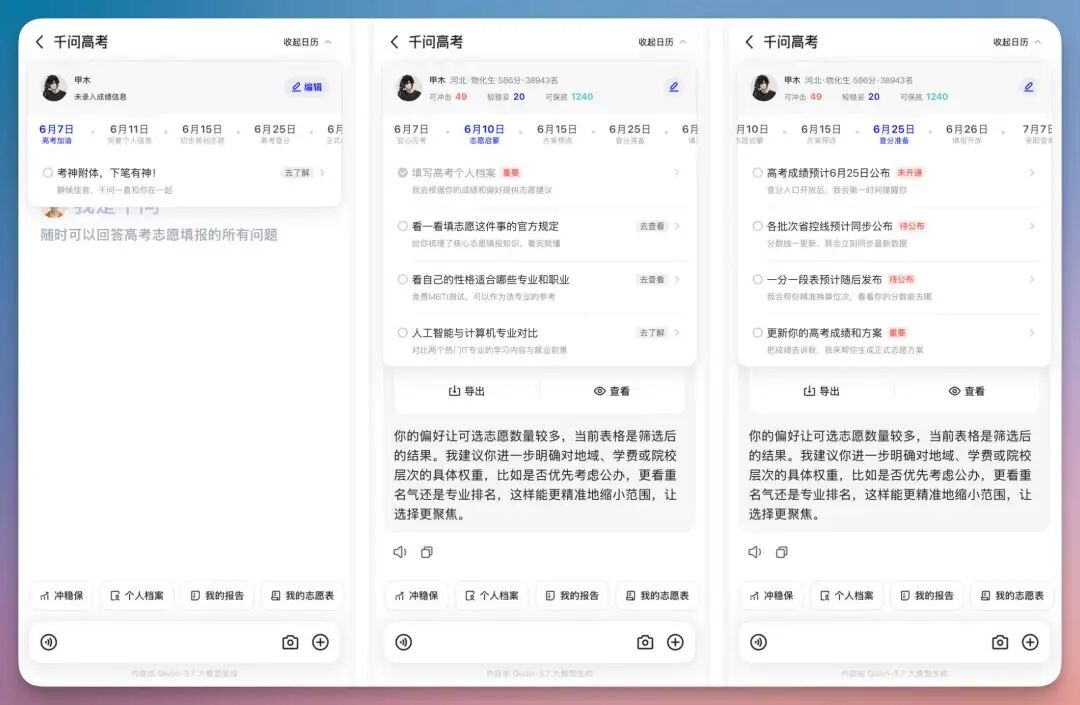Go back using right screen's back arrow
Image resolution: width=1080 pixels, height=705 pixels.
tap(749, 42)
